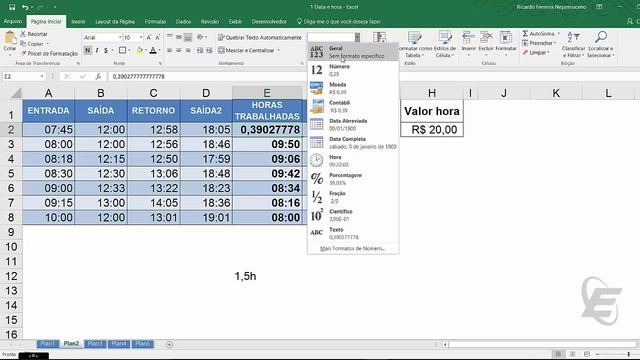
Task: Click the font color A button
Action: [153, 50]
